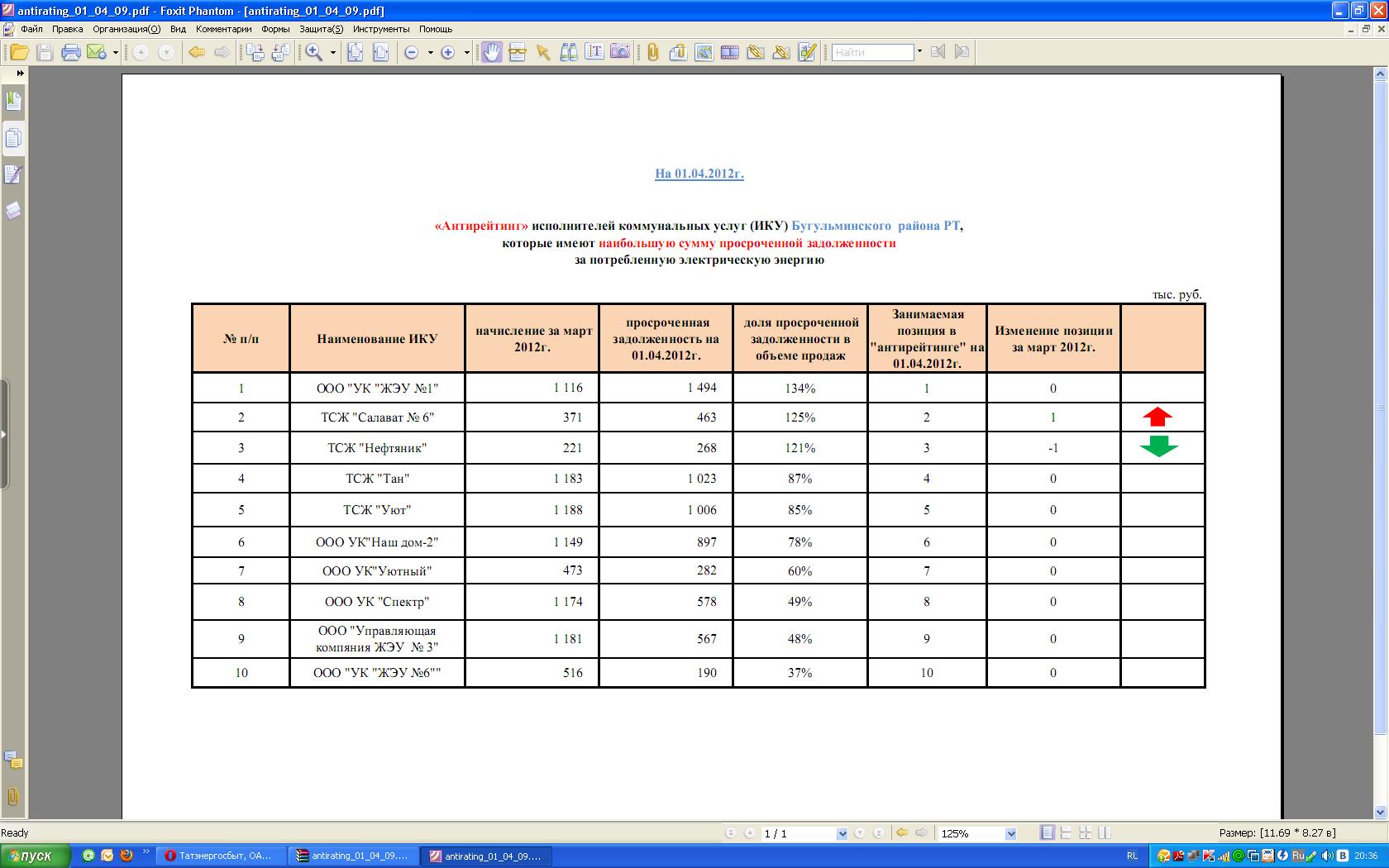
Task: Open the Attachments paperclip panel at bottom left
Action: point(13,797)
